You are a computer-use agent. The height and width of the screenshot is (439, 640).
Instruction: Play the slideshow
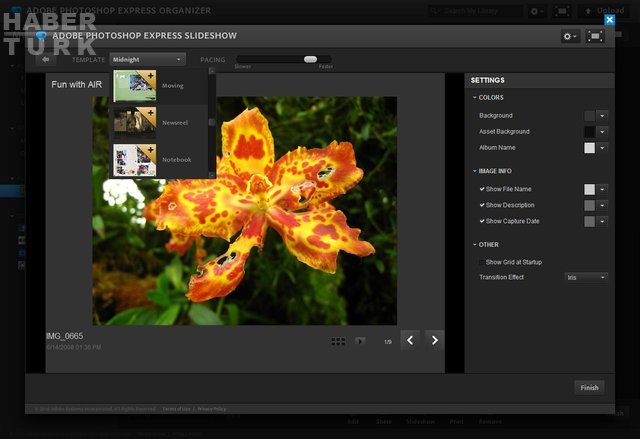(360, 341)
